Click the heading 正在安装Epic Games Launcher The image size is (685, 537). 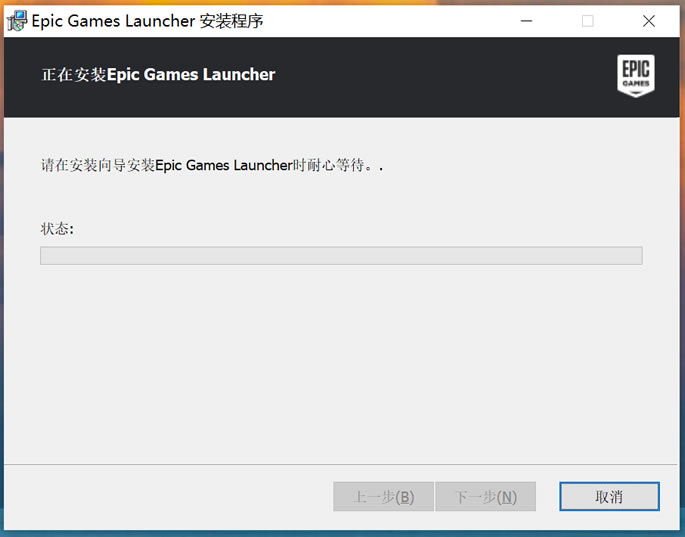(x=158, y=75)
